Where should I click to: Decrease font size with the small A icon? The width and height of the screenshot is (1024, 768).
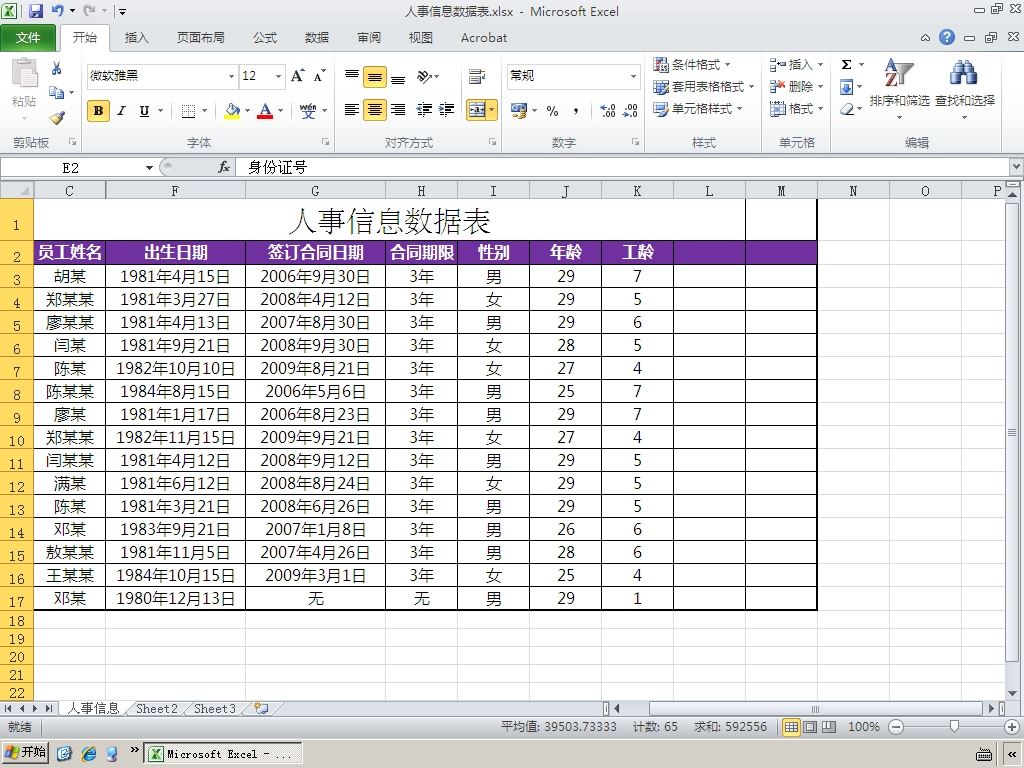tap(319, 76)
